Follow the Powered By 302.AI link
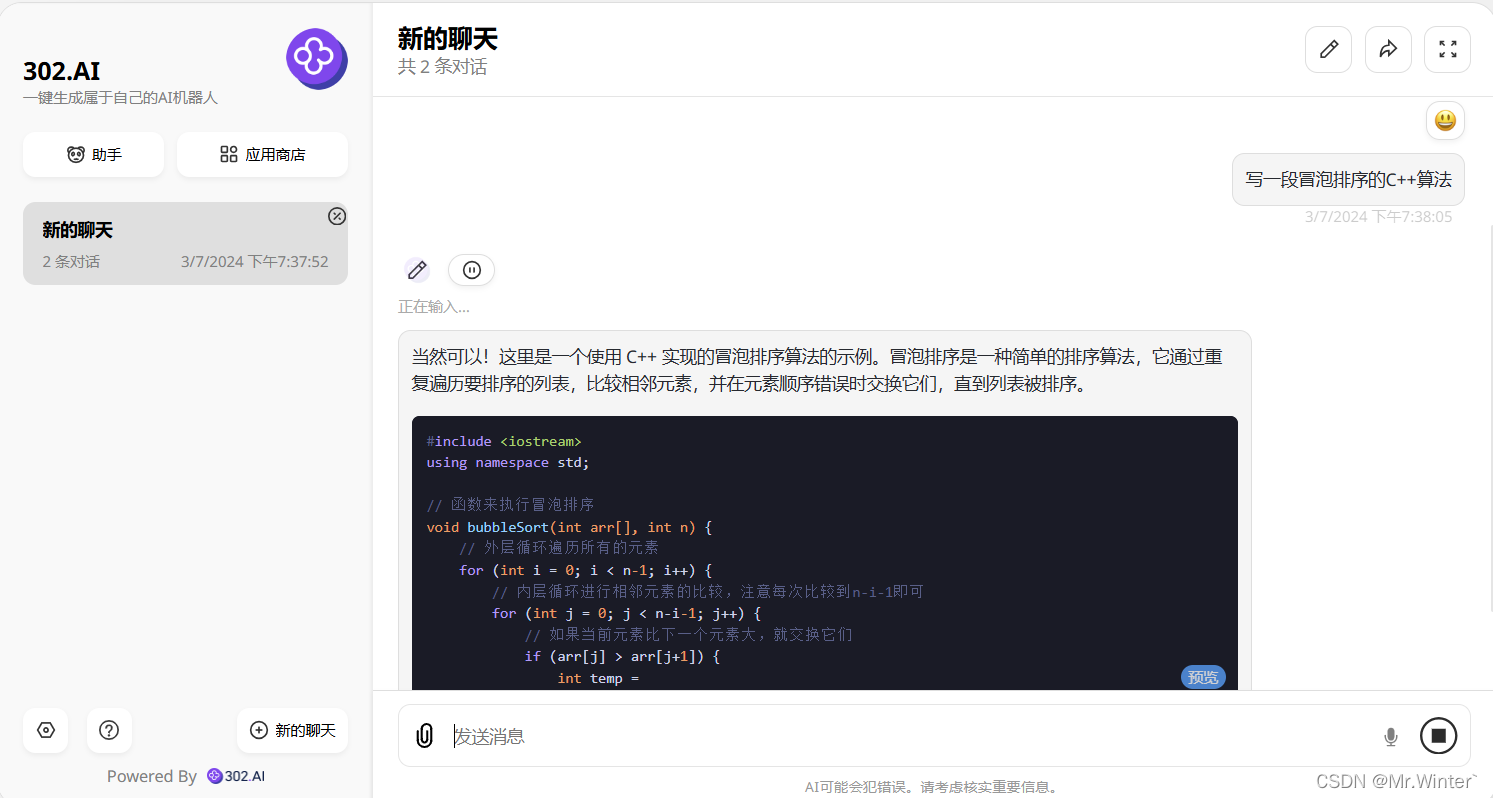The height and width of the screenshot is (798, 1493). click(x=236, y=776)
